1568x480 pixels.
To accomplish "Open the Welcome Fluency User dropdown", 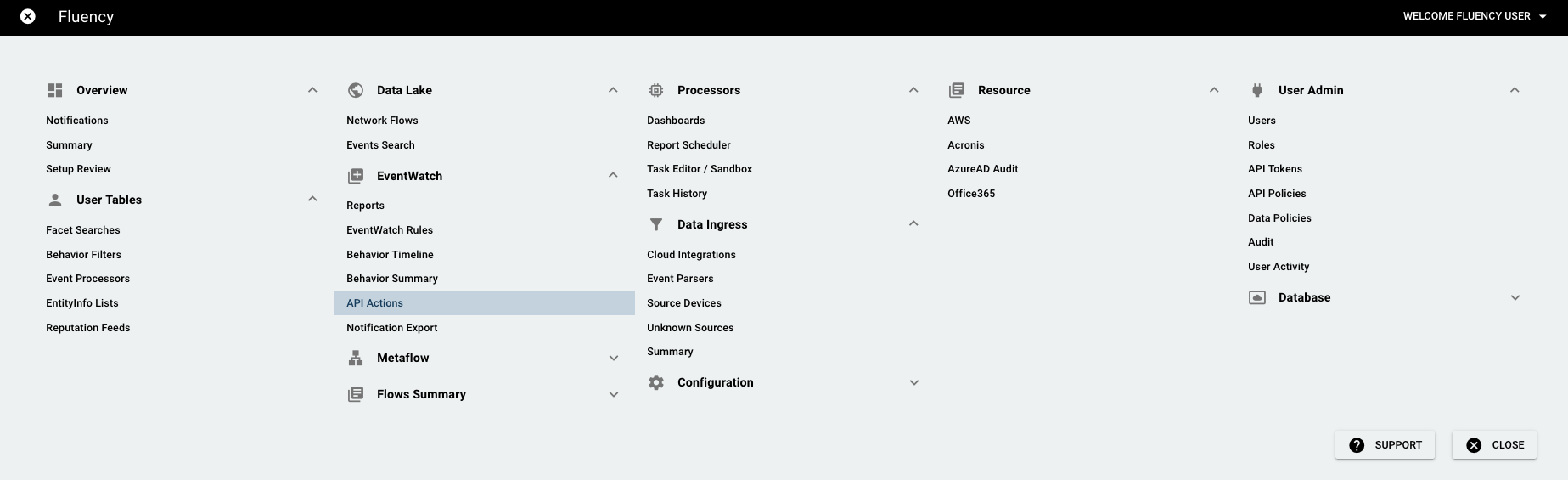I will (x=1475, y=16).
